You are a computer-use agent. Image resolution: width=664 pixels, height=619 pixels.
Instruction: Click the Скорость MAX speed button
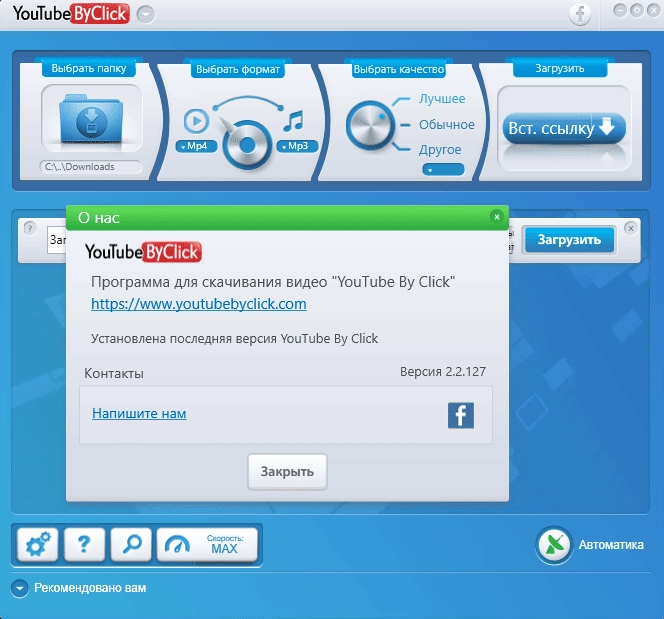point(207,544)
